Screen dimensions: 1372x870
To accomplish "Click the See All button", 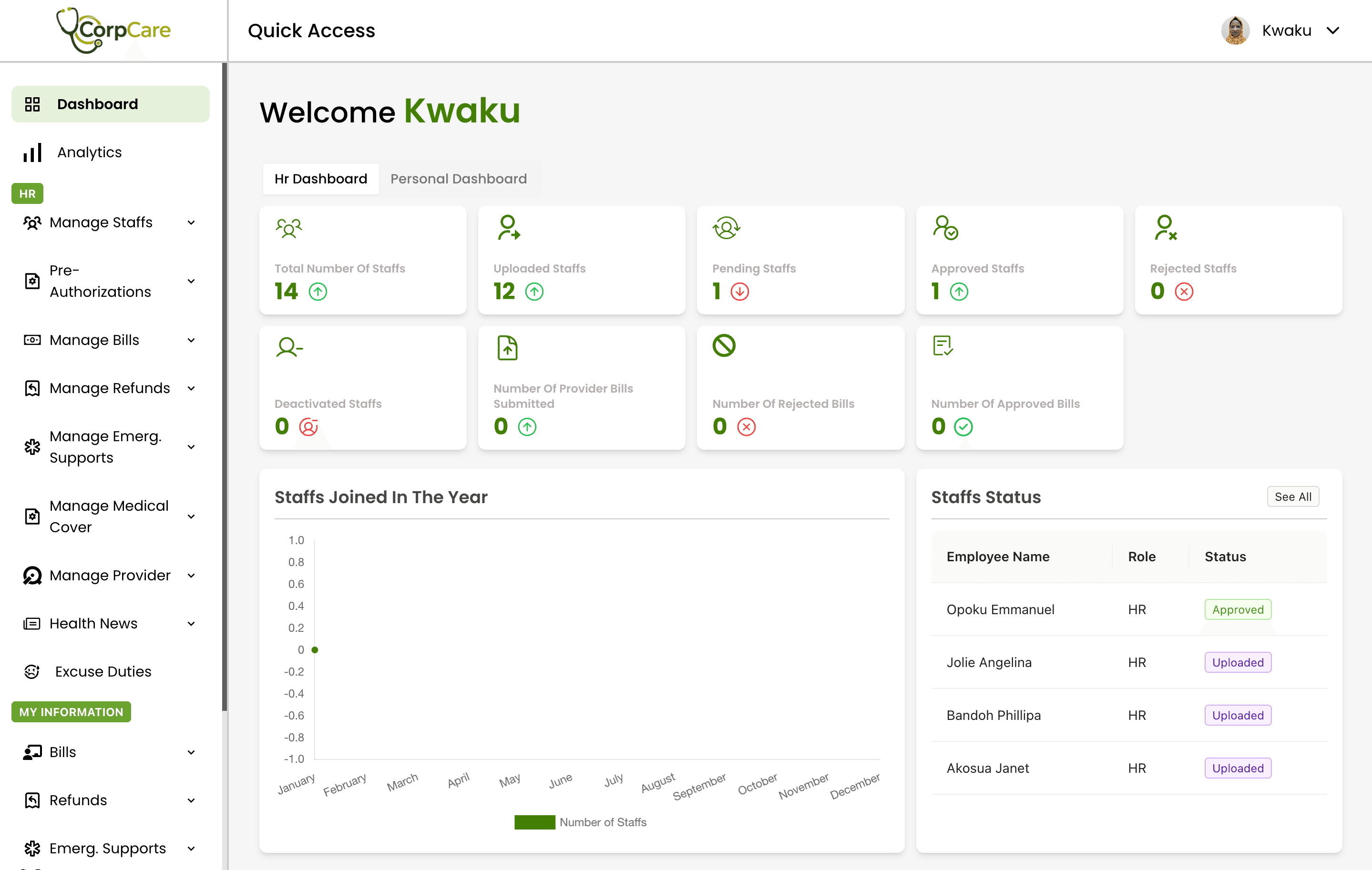I will point(1292,496).
